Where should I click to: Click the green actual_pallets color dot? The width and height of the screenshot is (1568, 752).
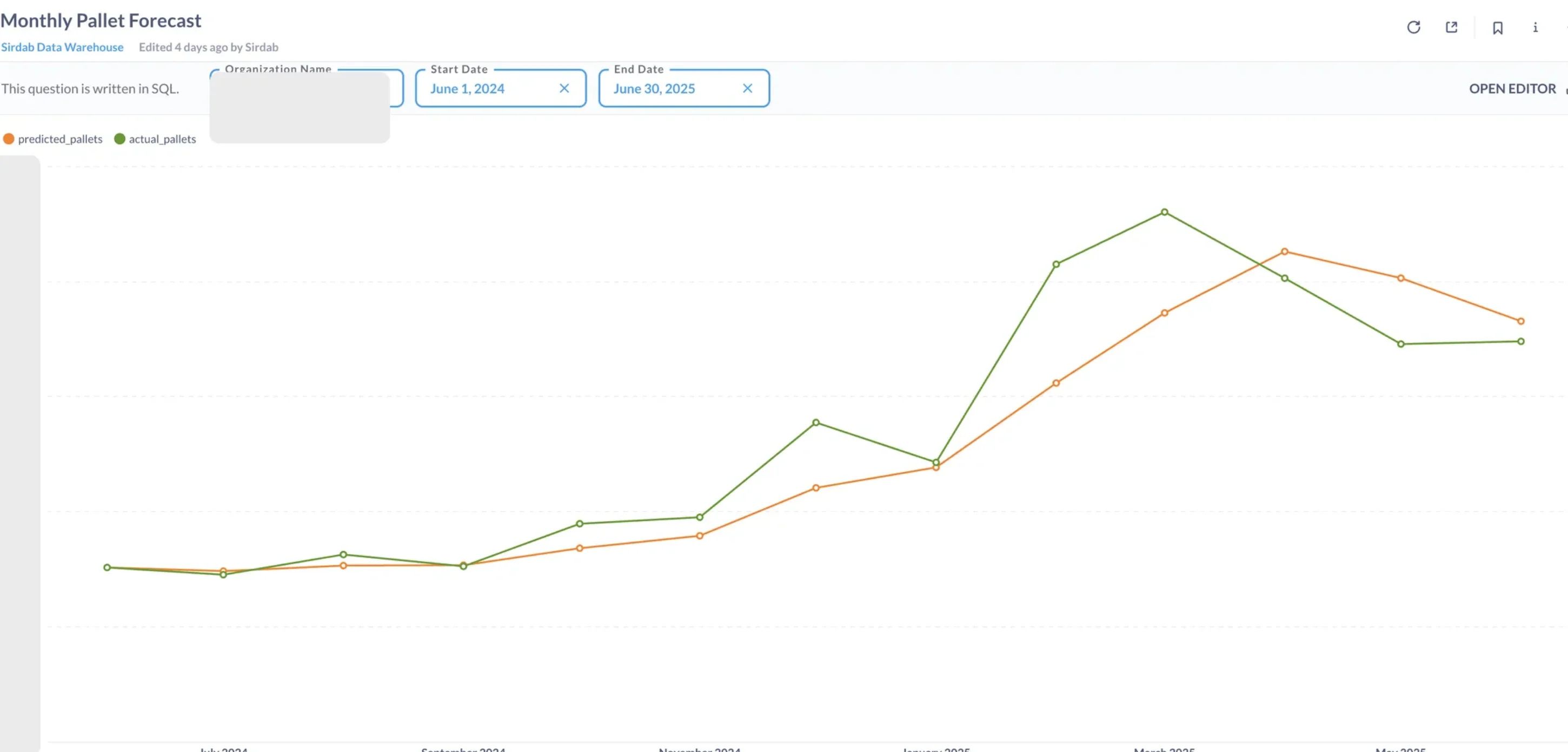[120, 139]
